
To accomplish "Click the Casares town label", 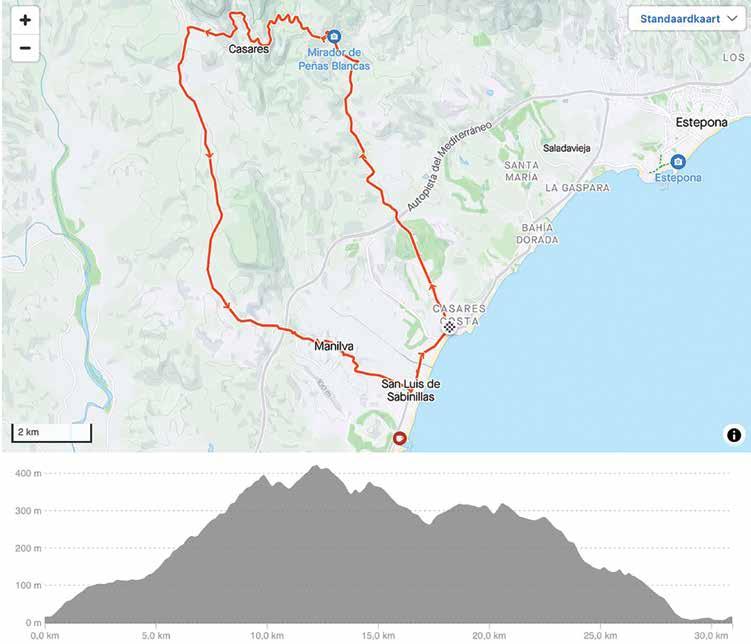I will pos(249,49).
